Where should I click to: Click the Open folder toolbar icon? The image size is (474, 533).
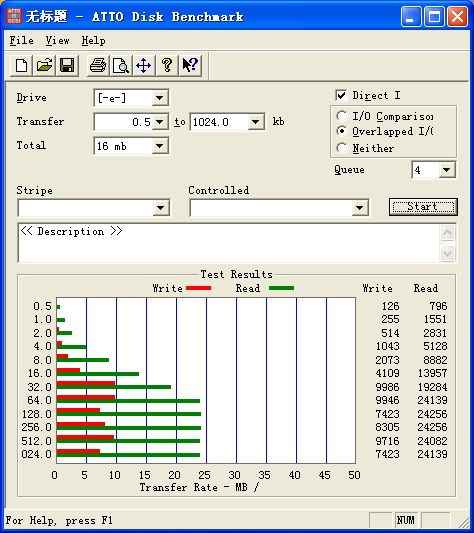click(x=44, y=65)
